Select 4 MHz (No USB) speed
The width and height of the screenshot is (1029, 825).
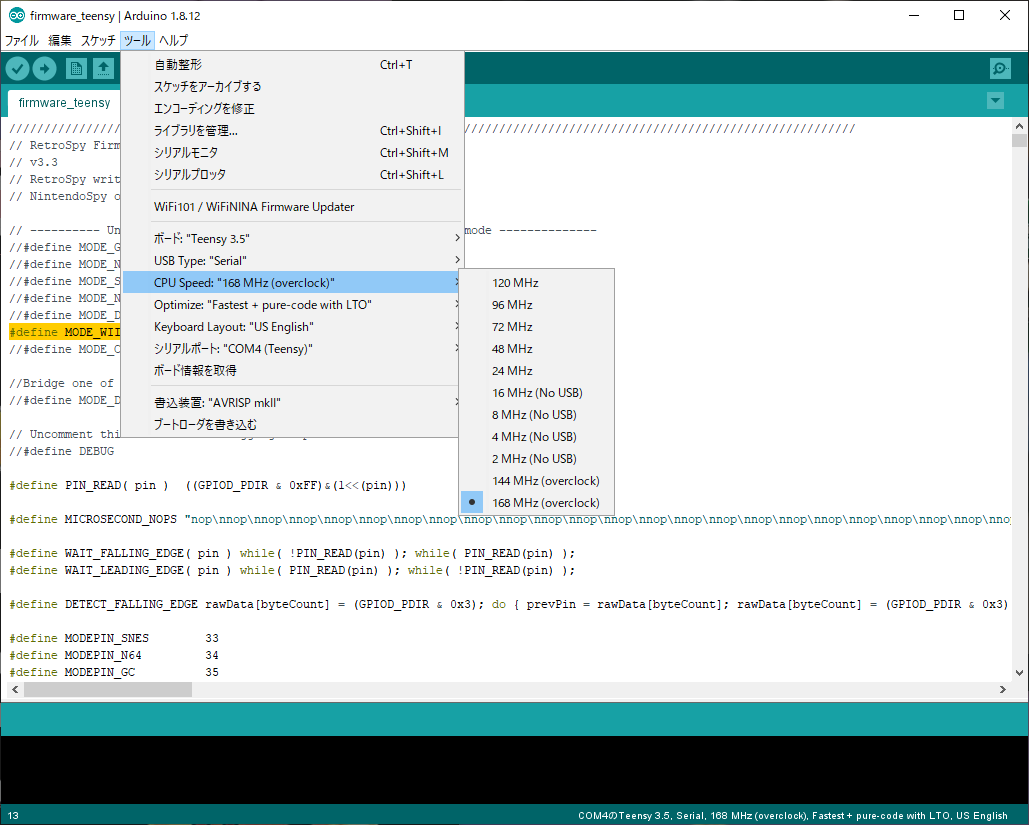coord(537,437)
